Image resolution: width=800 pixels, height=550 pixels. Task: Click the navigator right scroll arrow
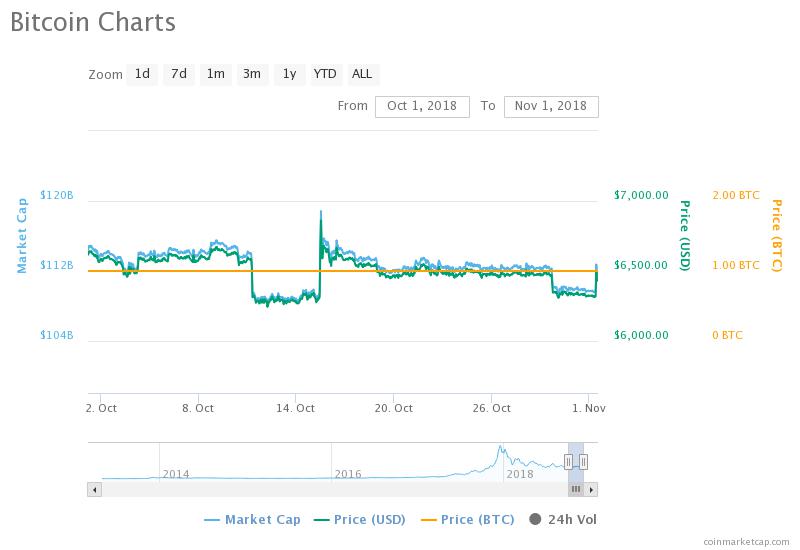pyautogui.click(x=592, y=490)
